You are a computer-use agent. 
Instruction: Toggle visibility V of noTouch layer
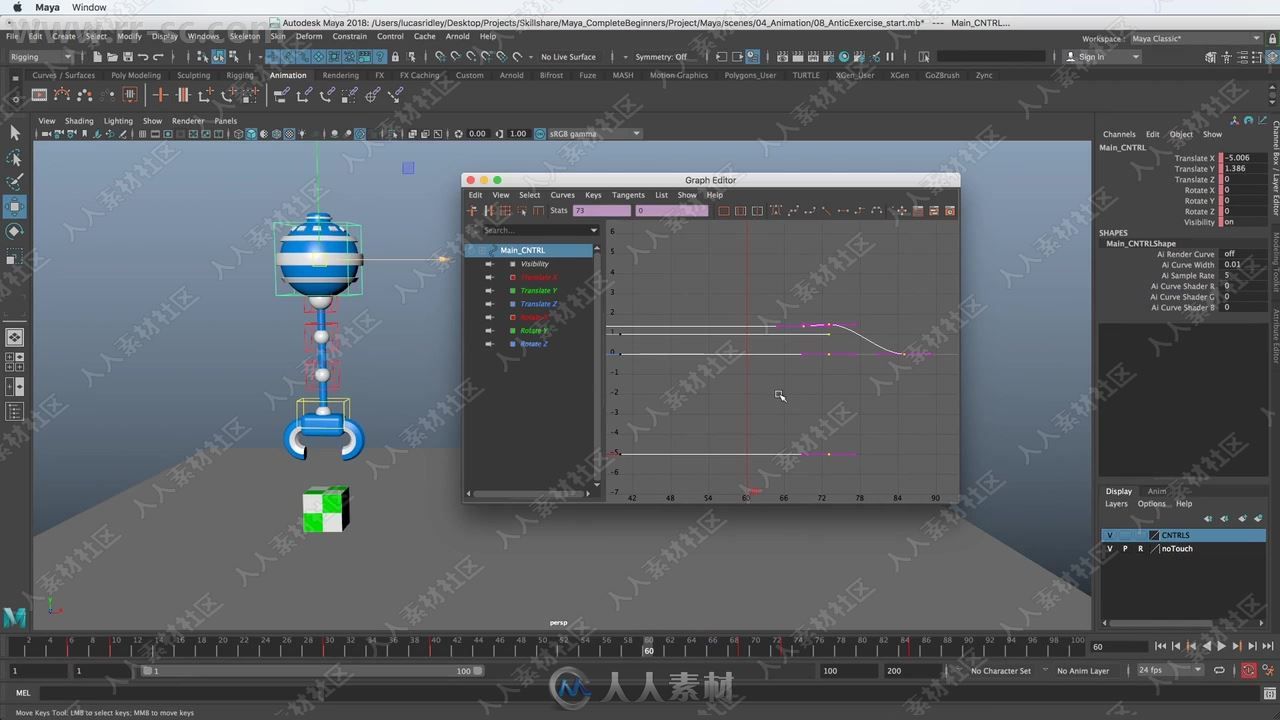pyautogui.click(x=1109, y=549)
